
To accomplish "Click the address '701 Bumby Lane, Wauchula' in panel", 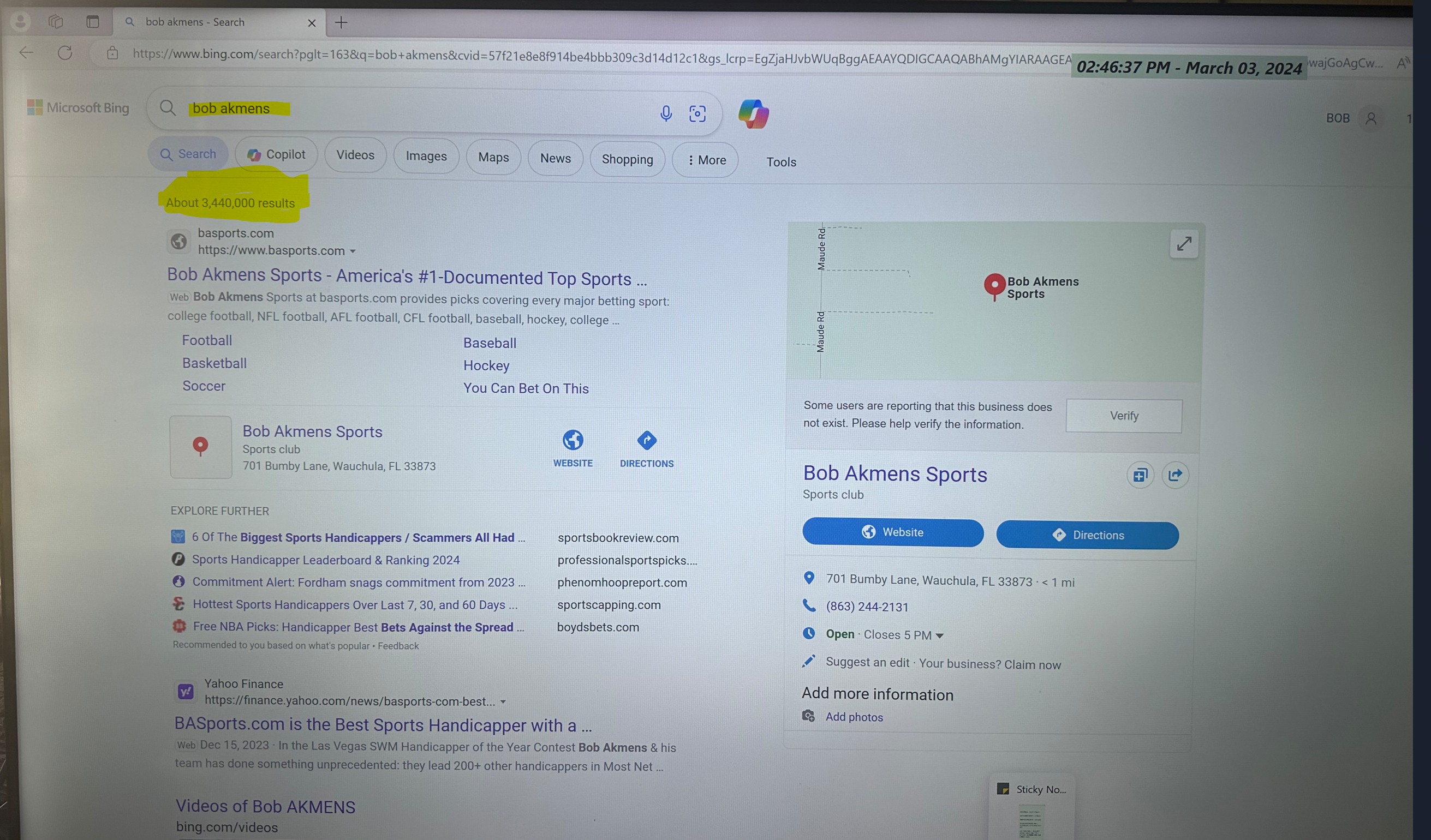I will [x=929, y=580].
